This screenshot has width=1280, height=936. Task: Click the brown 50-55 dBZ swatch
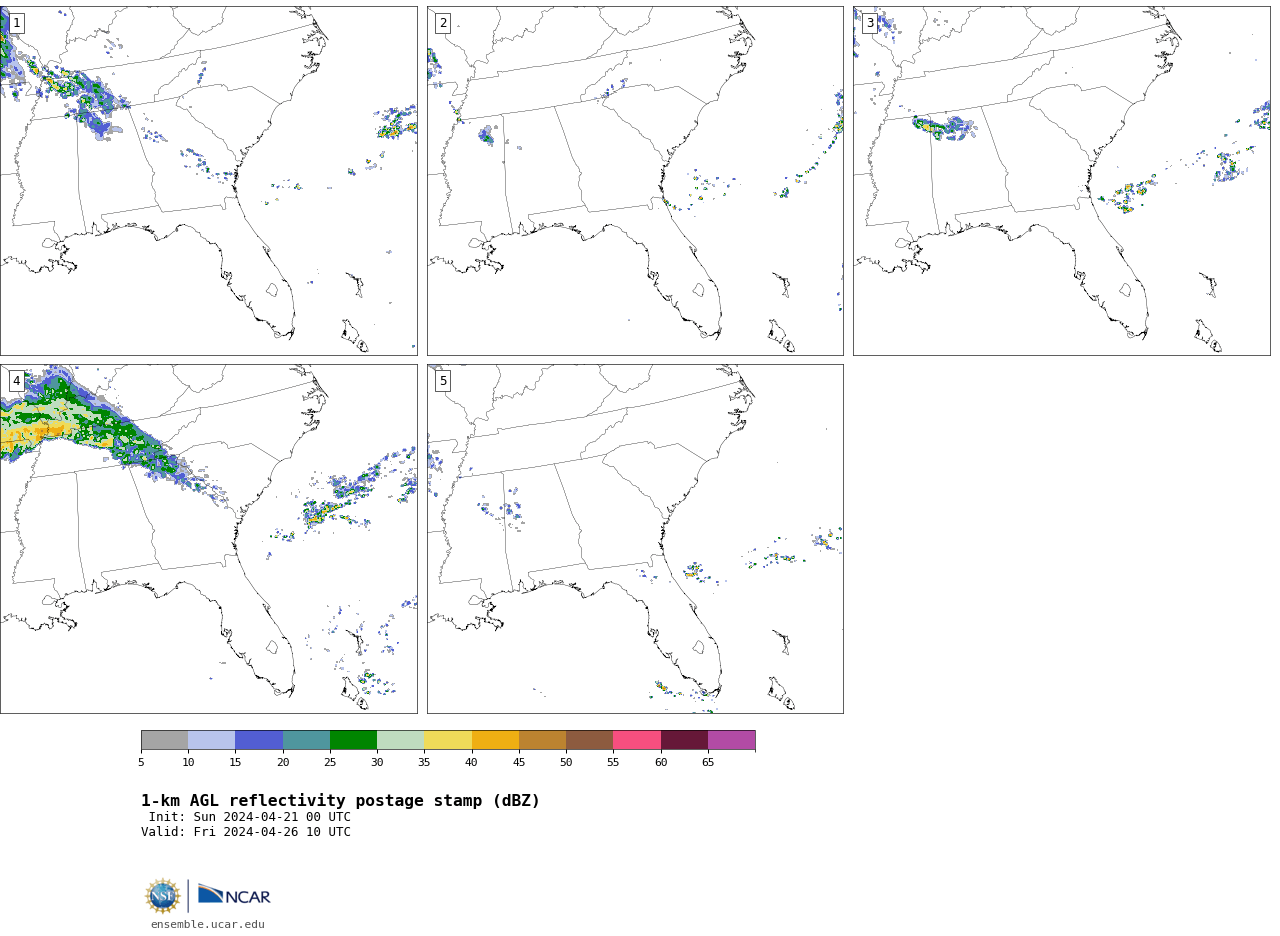coord(590,740)
